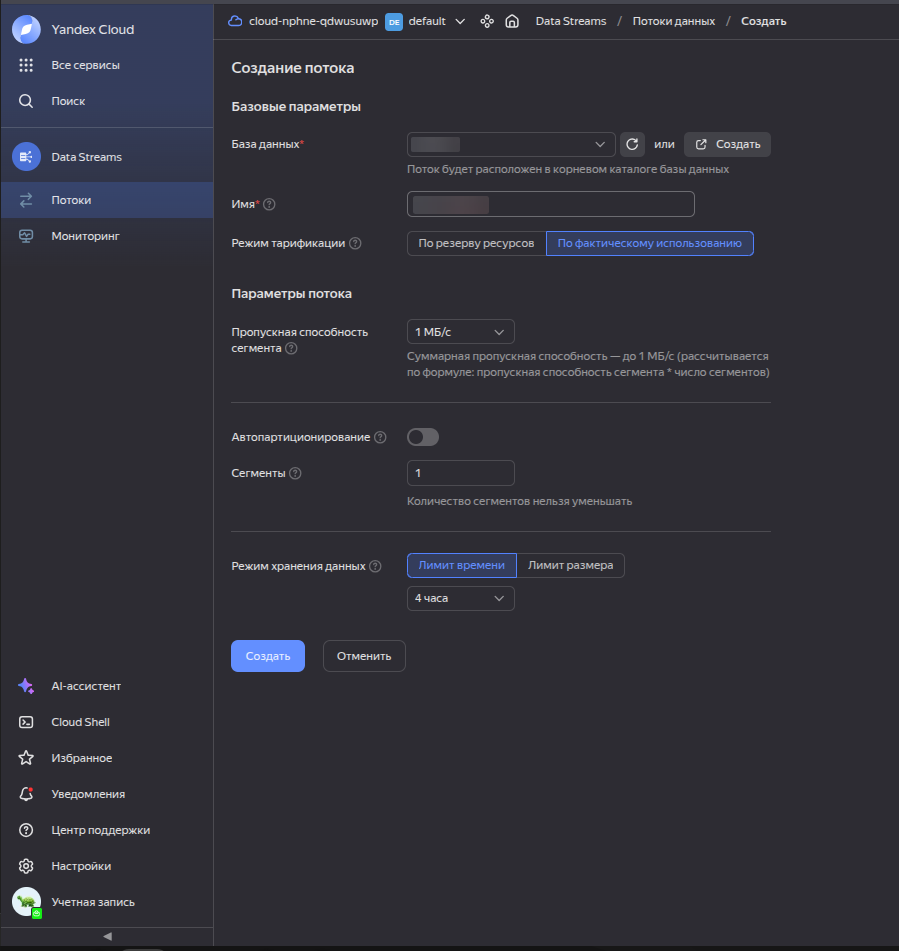This screenshot has width=899, height=951.
Task: Go to Data Streams sidebar item
Action: pyautogui.click(x=107, y=156)
